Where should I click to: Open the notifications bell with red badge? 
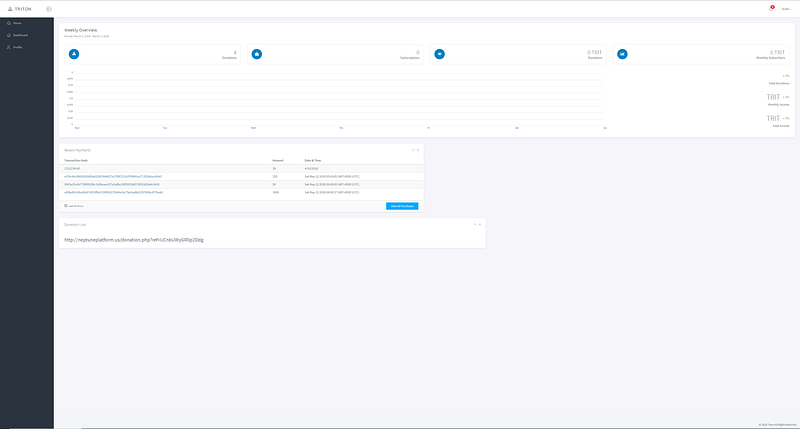771,8
